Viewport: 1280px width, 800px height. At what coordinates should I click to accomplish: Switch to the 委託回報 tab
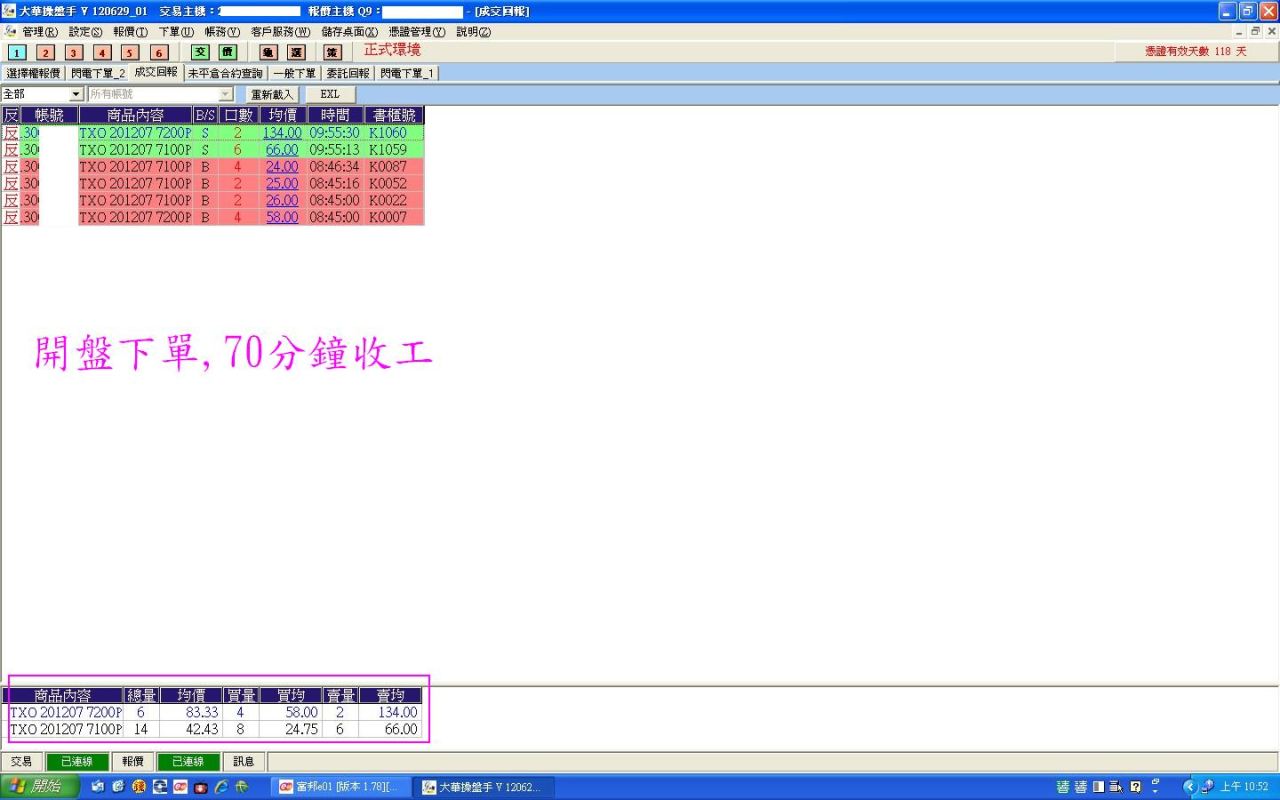348,73
